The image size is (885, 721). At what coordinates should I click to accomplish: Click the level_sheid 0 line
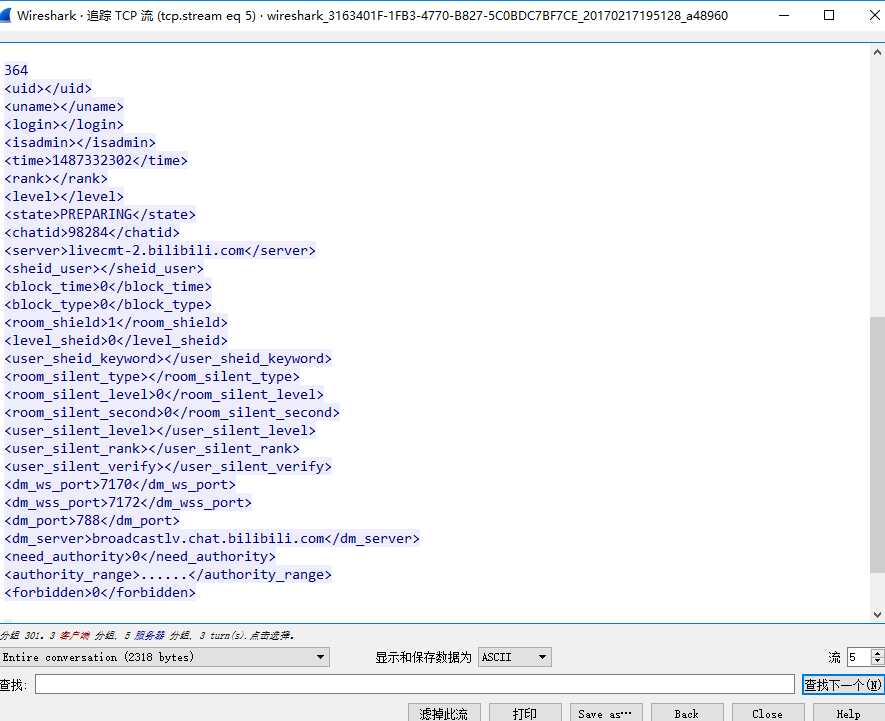(116, 340)
